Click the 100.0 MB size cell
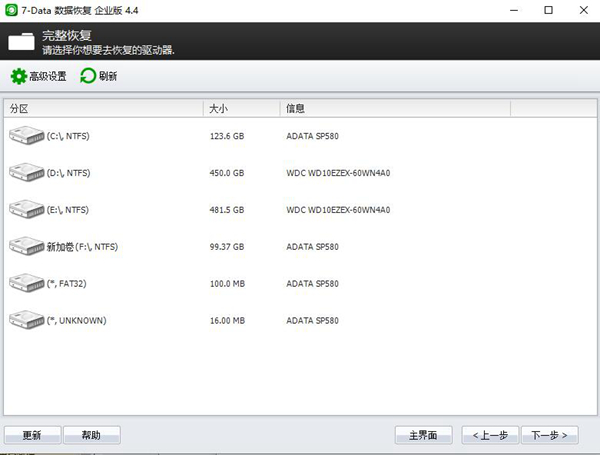Viewport: 600px width, 455px height. (227, 284)
